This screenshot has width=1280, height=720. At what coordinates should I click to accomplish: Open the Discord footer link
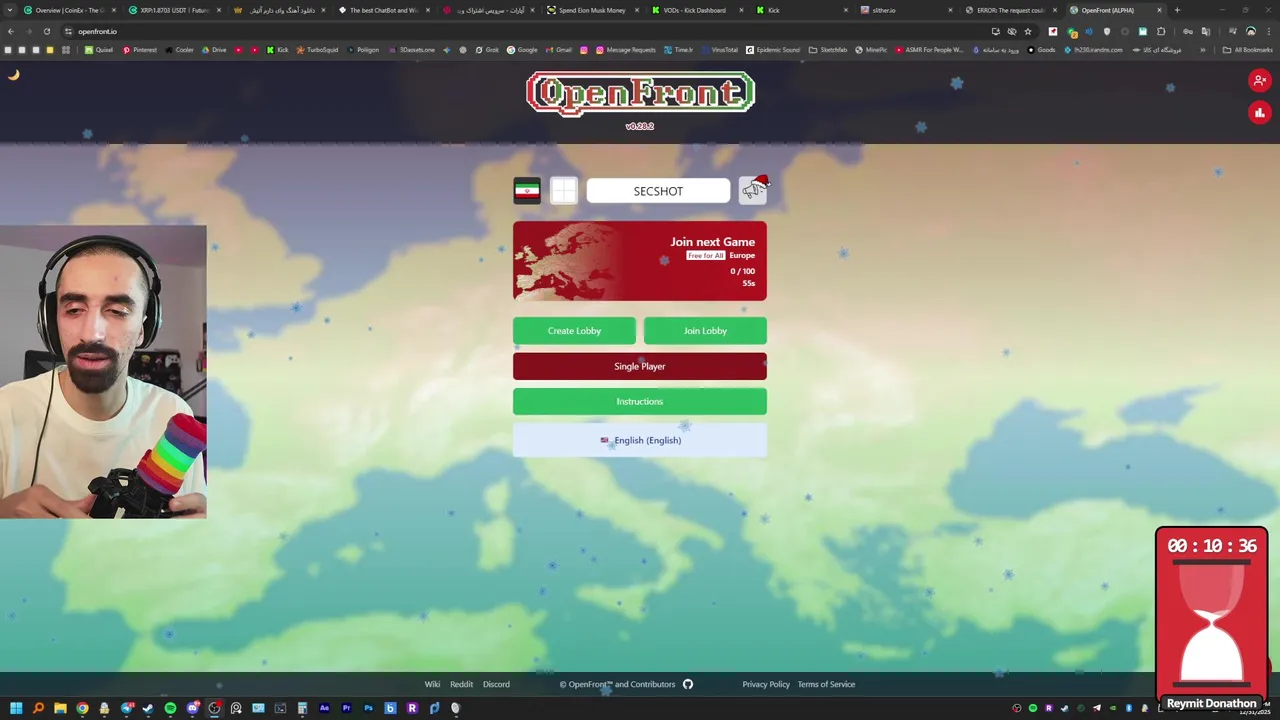point(496,684)
